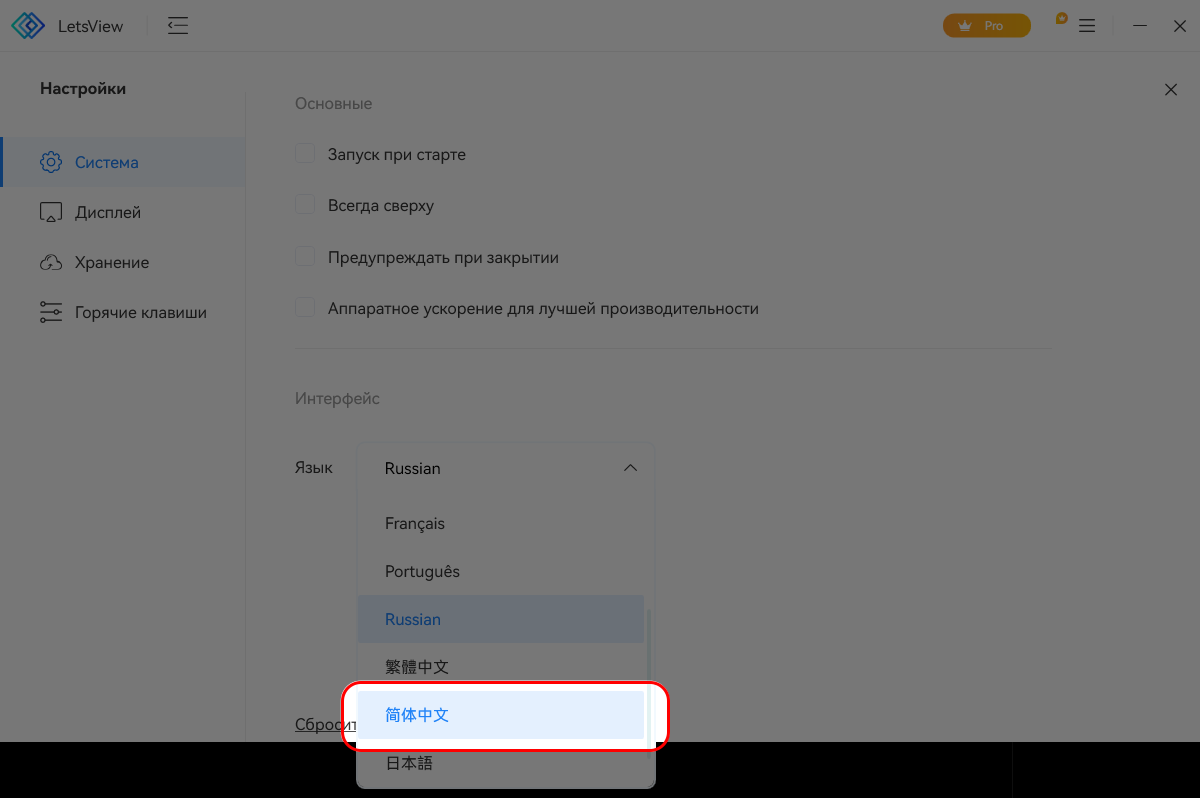Enable the Запуск при старте checkbox

(305, 154)
